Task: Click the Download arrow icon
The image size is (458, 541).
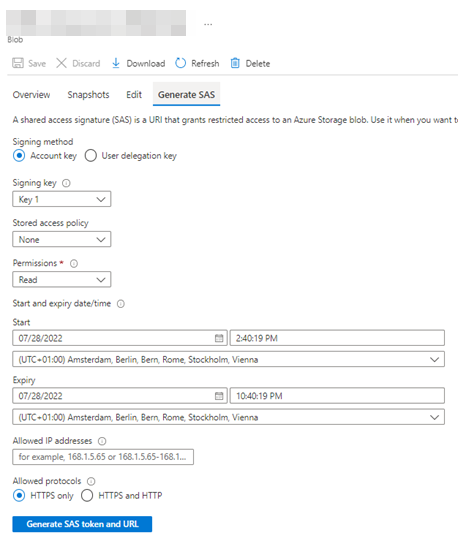Action: click(x=116, y=63)
